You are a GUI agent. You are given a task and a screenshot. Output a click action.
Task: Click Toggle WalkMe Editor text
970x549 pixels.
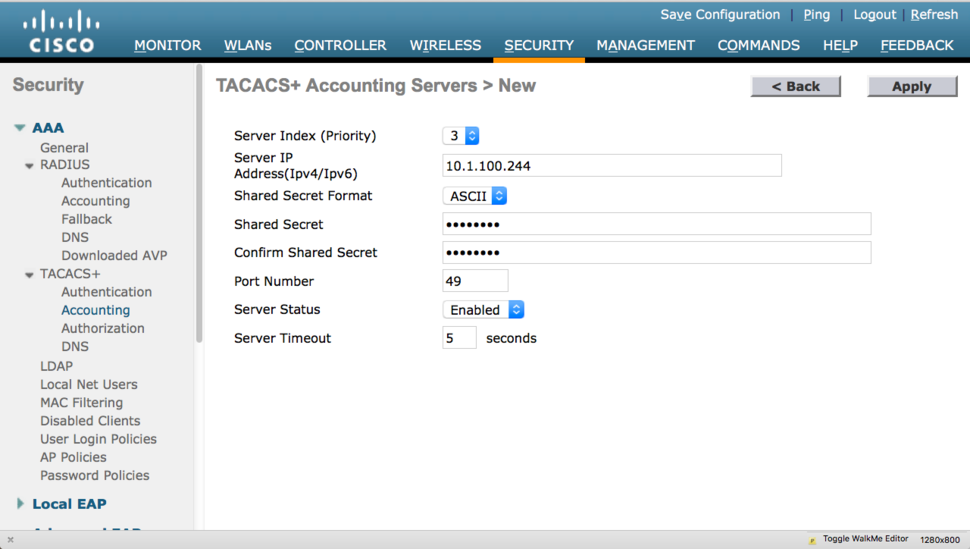pos(865,539)
